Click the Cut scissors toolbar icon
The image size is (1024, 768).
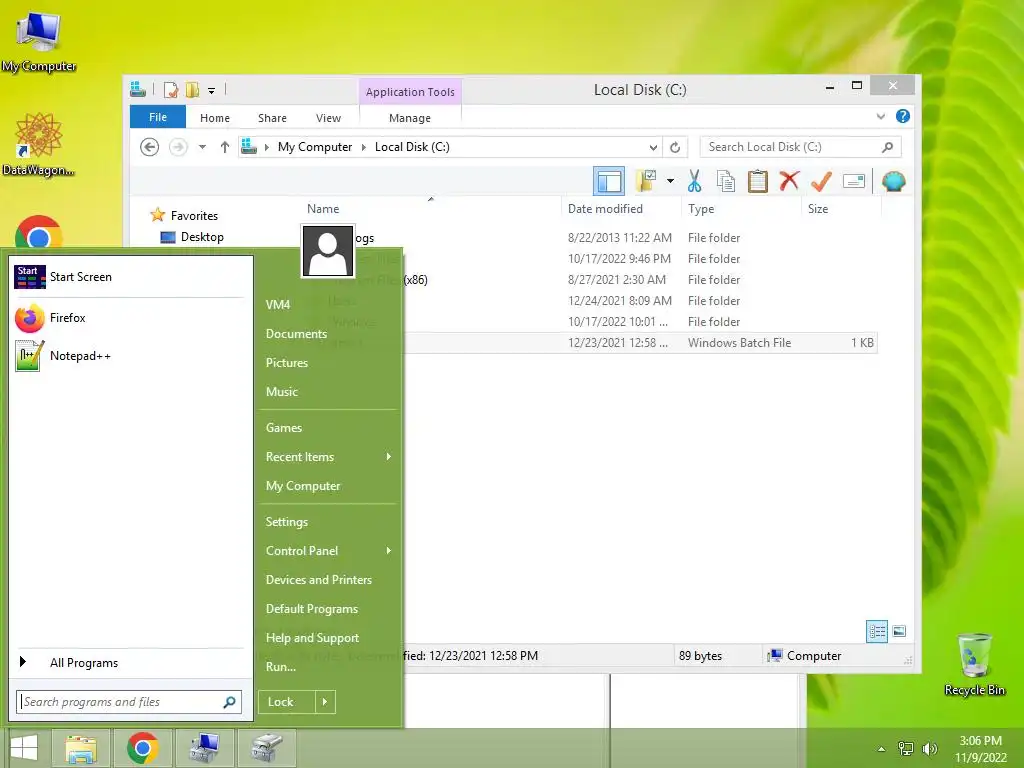694,181
